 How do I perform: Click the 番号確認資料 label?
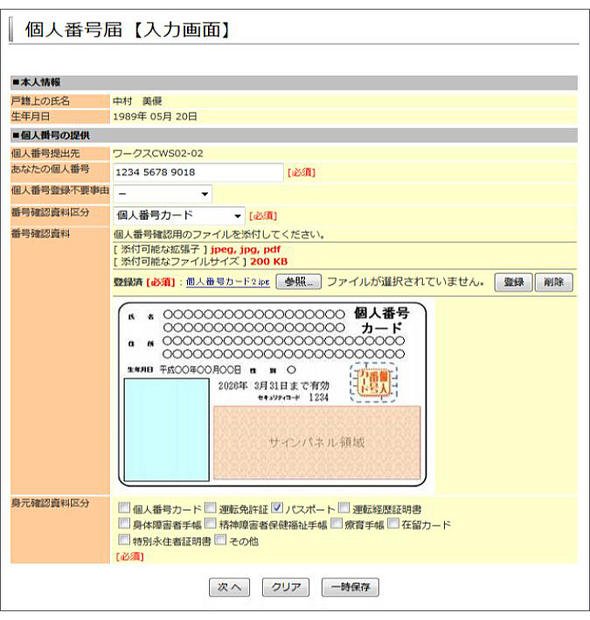click(40, 234)
